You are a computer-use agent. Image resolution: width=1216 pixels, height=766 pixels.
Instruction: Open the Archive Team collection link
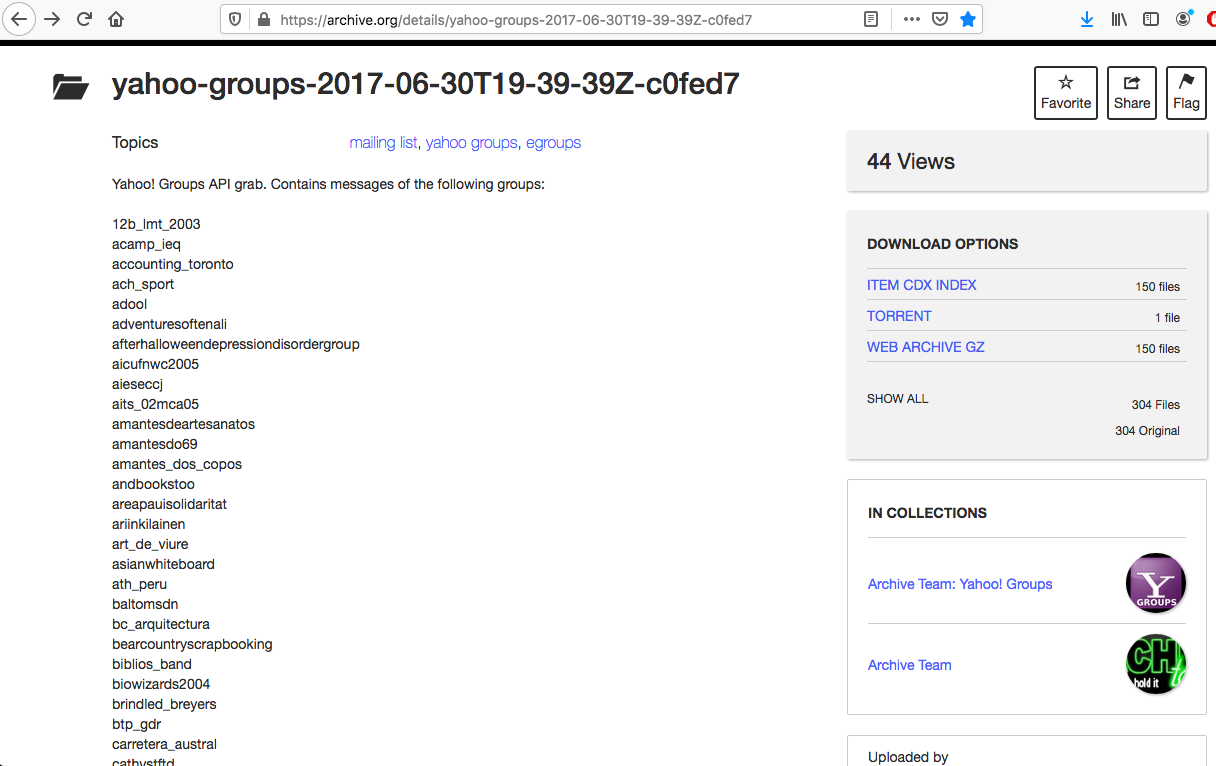point(910,665)
